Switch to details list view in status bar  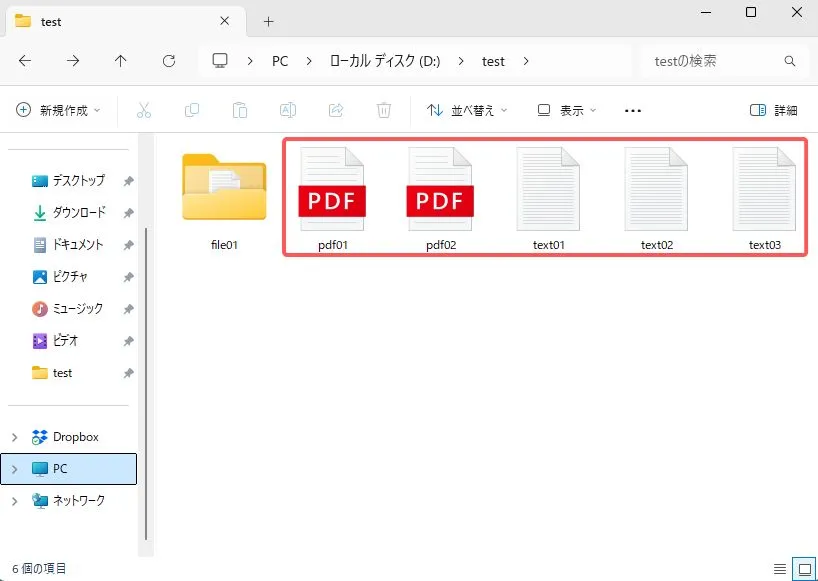click(780, 569)
